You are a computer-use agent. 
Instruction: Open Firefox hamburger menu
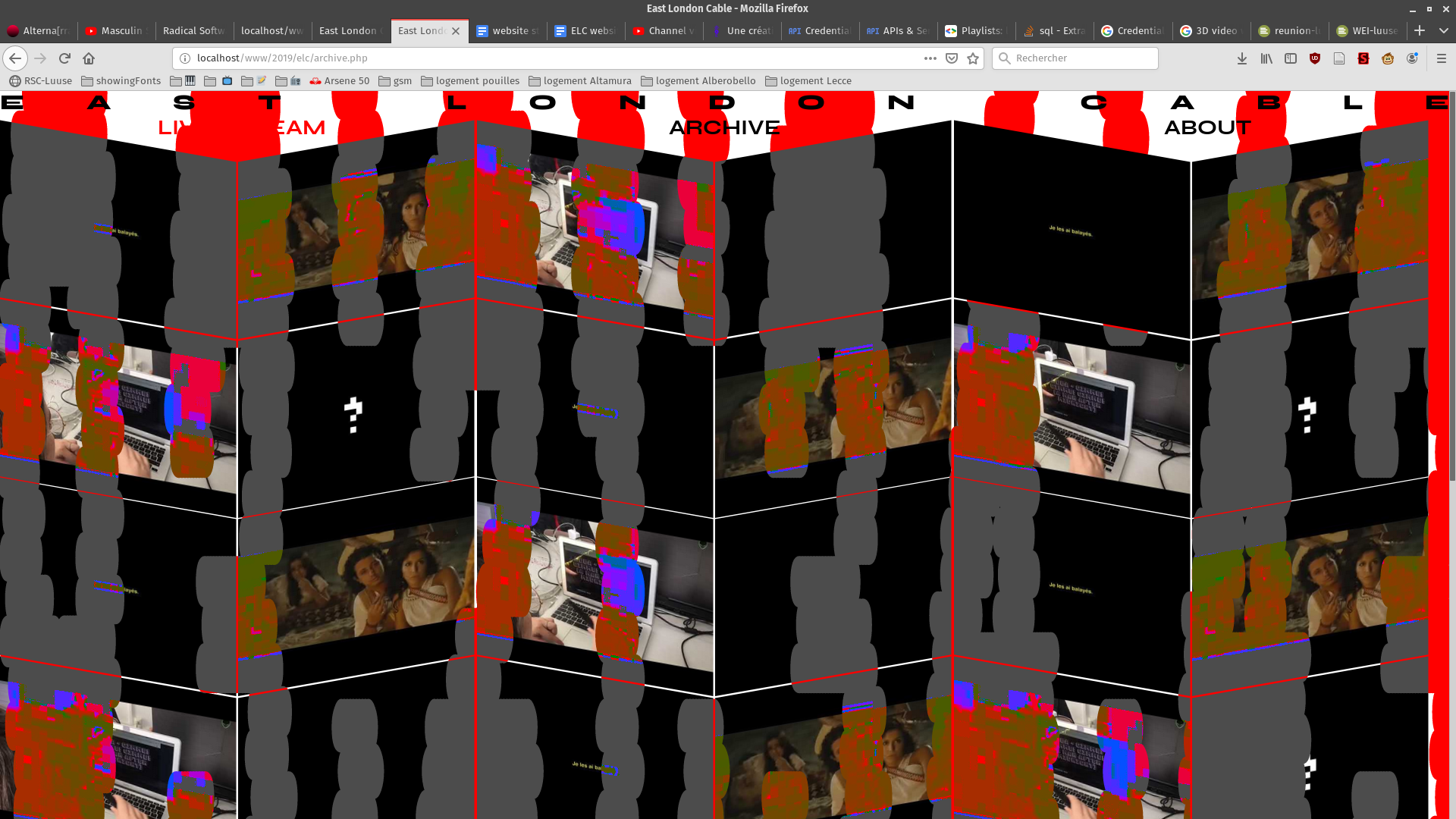click(x=1442, y=58)
